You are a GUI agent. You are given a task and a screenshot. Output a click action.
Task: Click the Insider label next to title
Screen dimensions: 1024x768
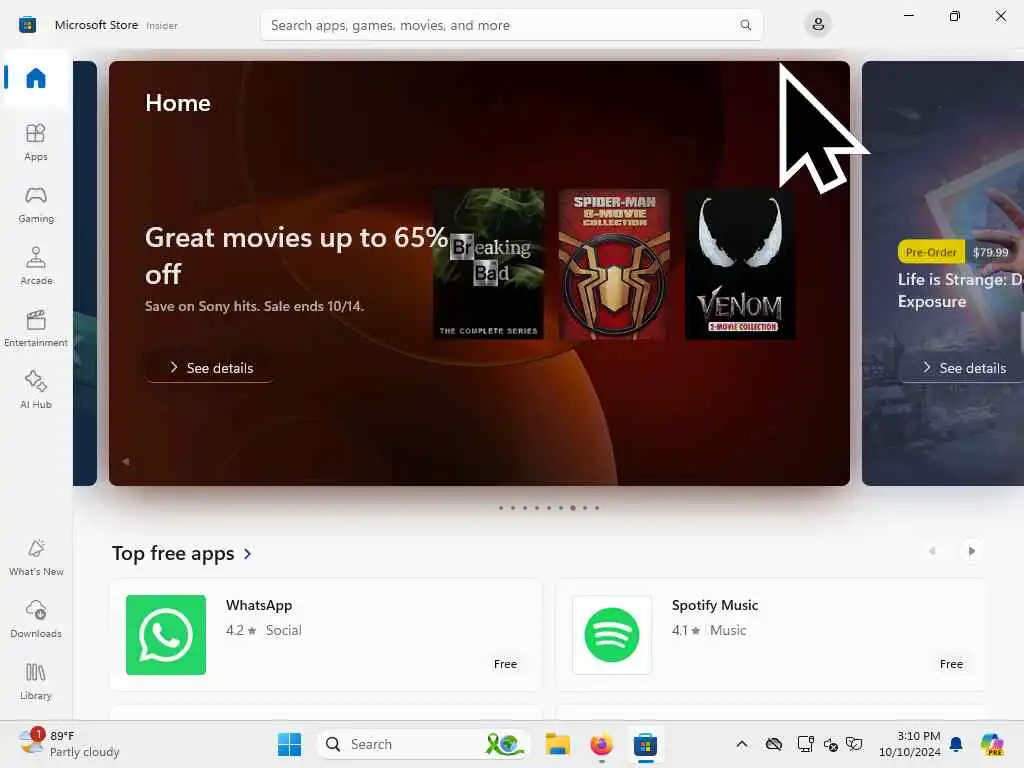coord(162,25)
